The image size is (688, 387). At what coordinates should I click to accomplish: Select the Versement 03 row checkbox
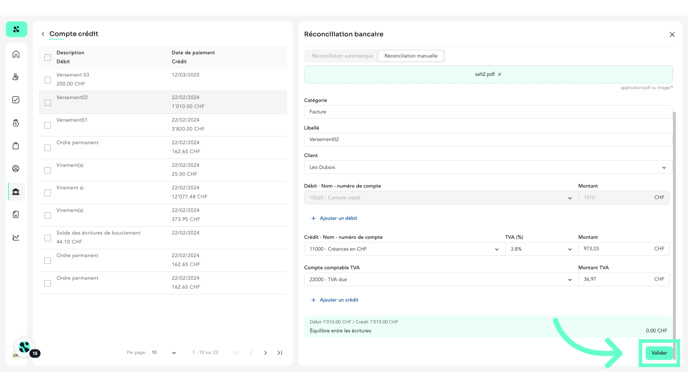47,80
